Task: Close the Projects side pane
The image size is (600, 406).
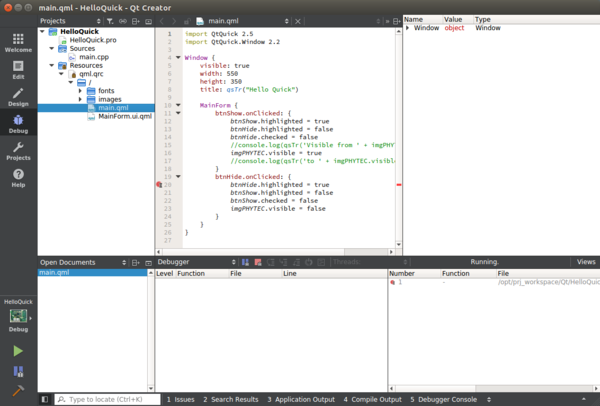Action: click(x=148, y=21)
